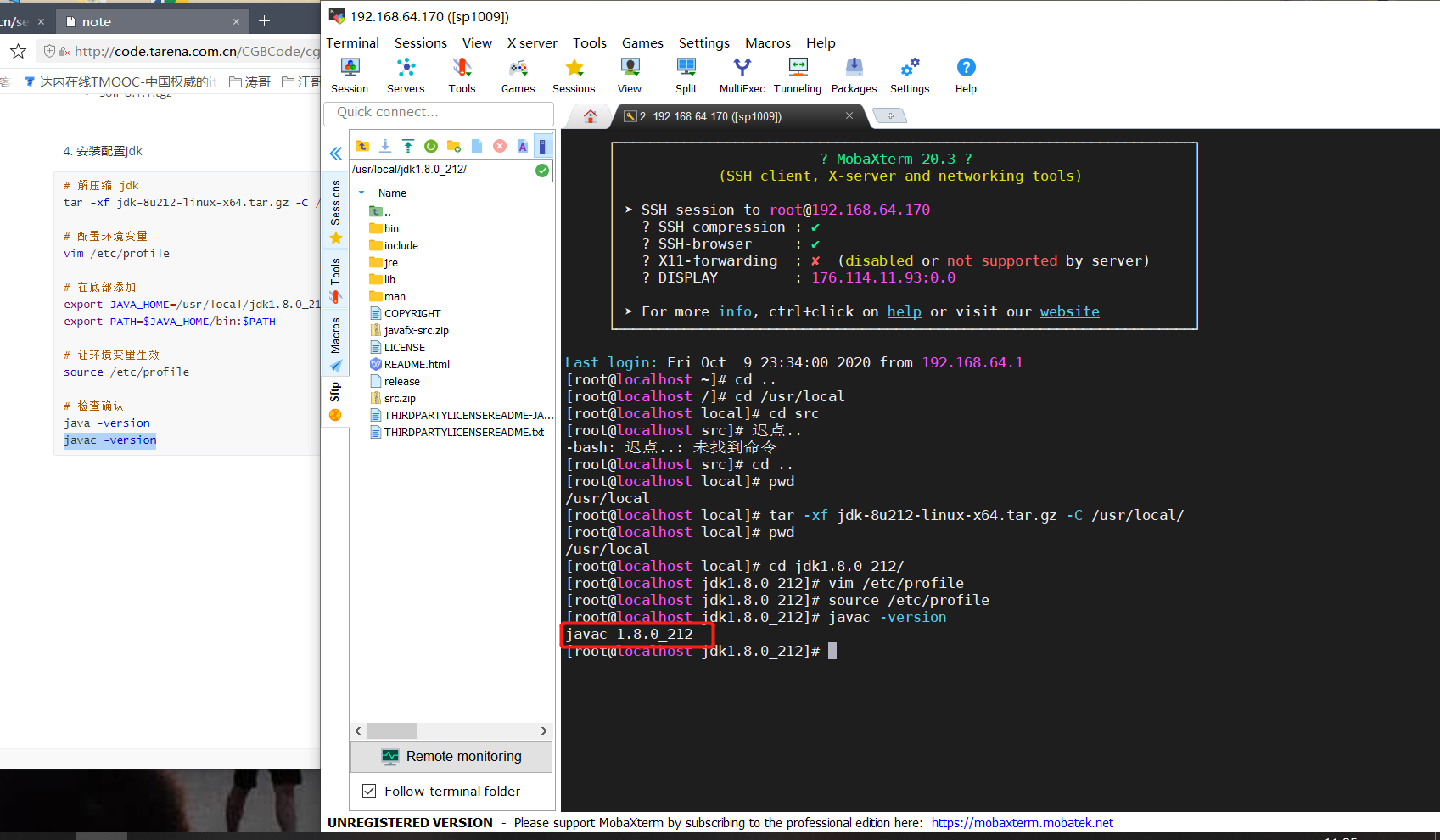Viewport: 1440px width, 840px height.
Task: Open new browser tab with plus button
Action: coord(265,21)
